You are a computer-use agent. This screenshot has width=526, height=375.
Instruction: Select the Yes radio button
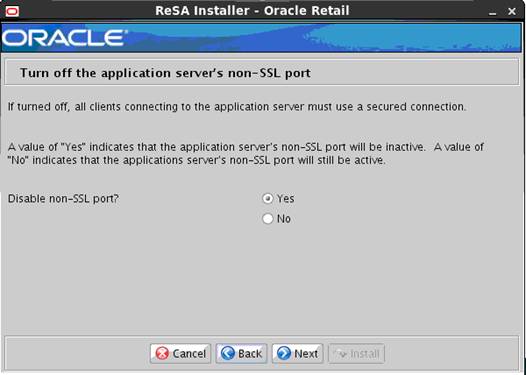tap(267, 199)
